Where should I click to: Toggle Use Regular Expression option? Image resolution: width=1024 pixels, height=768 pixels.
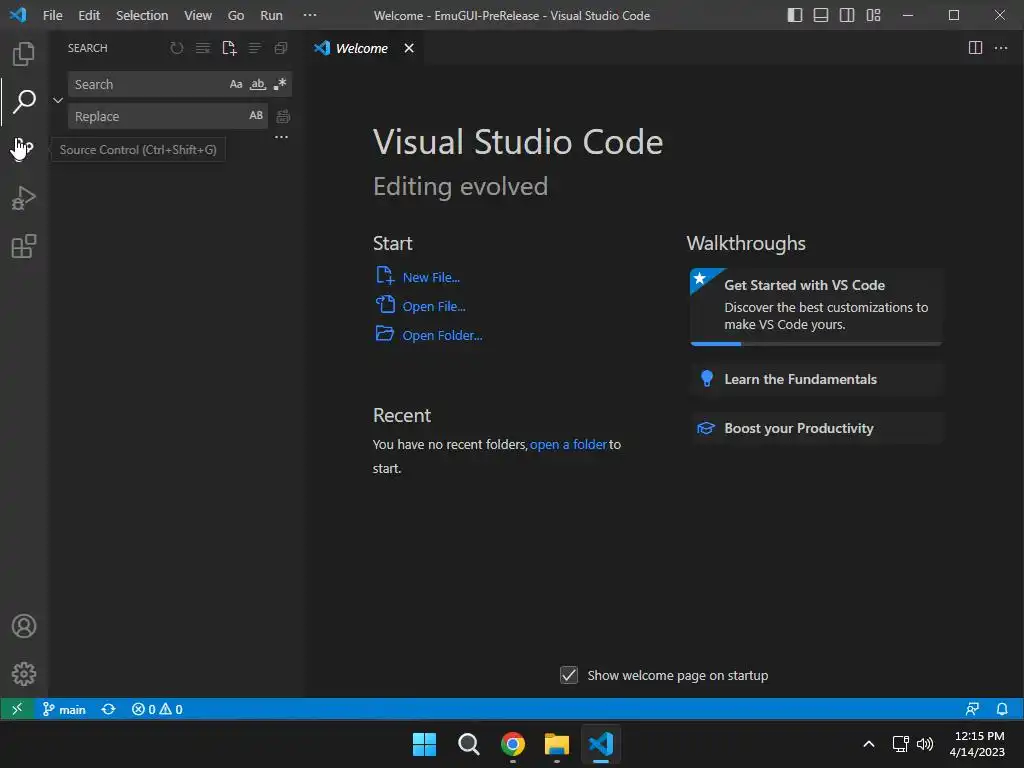click(280, 84)
